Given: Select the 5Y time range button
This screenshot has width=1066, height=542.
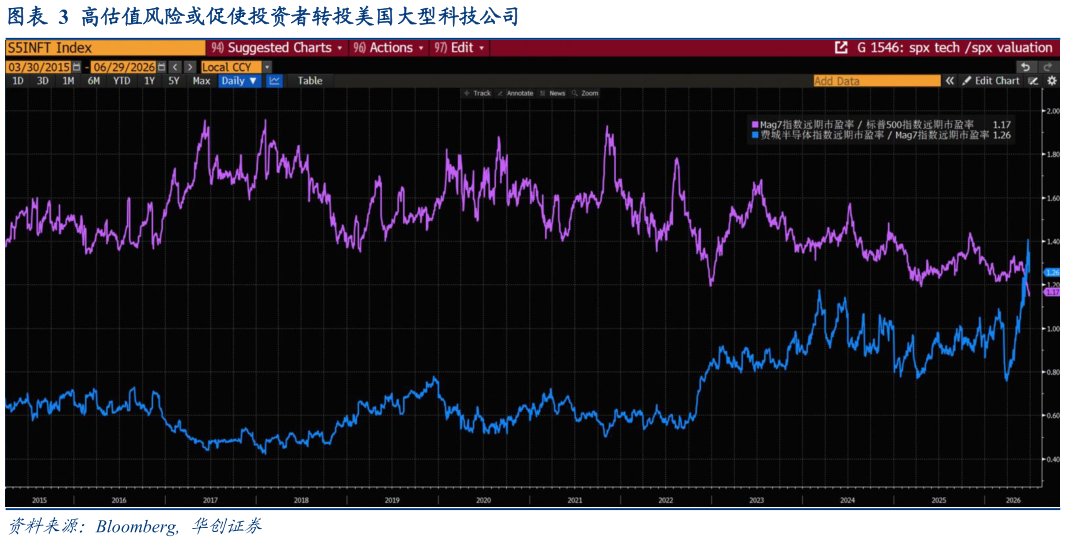Looking at the screenshot, I should tap(174, 81).
